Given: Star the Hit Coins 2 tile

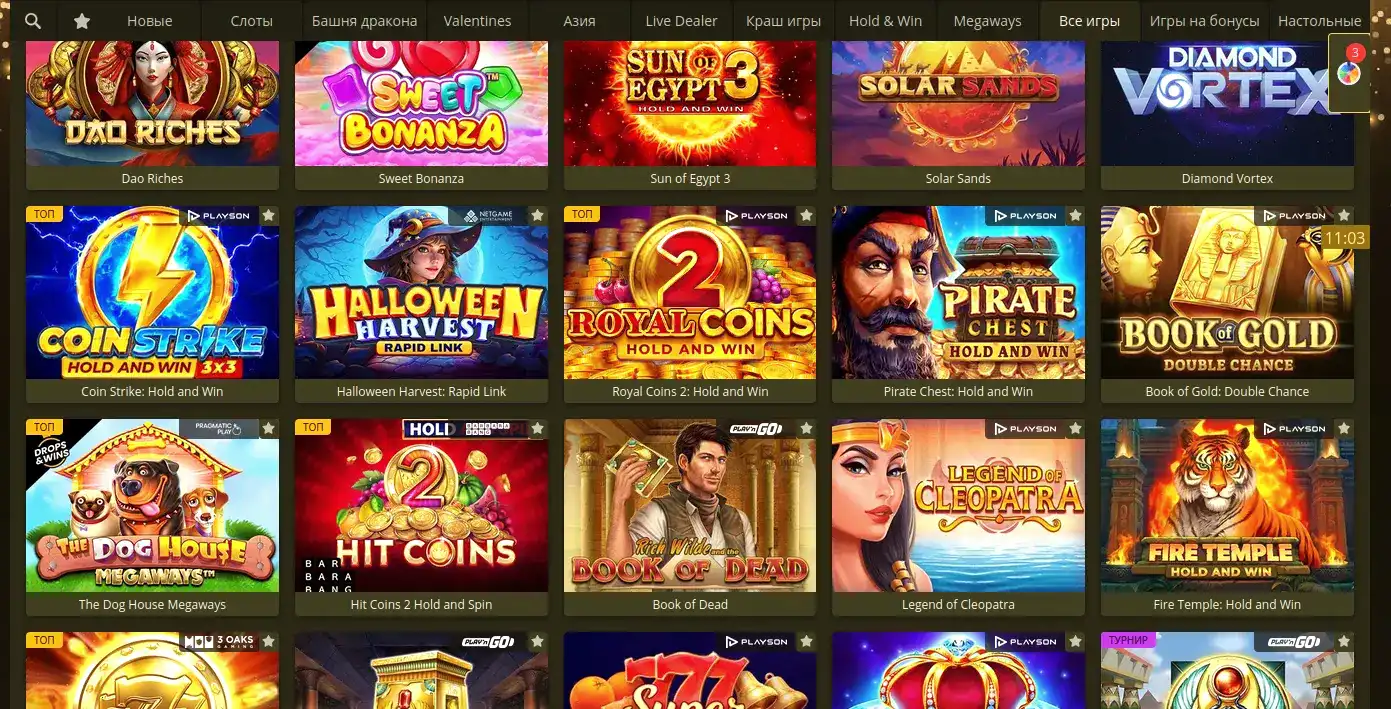Looking at the screenshot, I should tap(537, 428).
